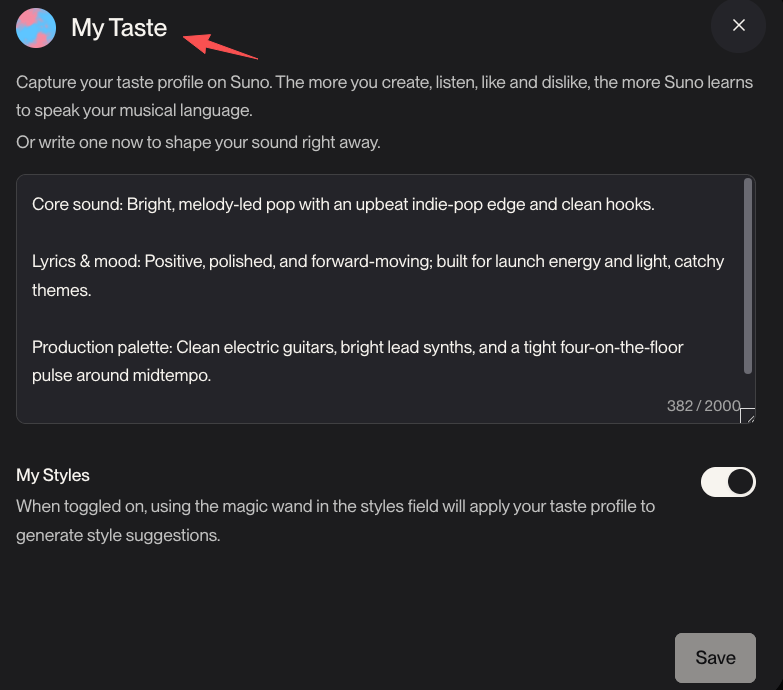This screenshot has width=783, height=690.
Task: Click the text area resize handle
Action: click(x=747, y=416)
